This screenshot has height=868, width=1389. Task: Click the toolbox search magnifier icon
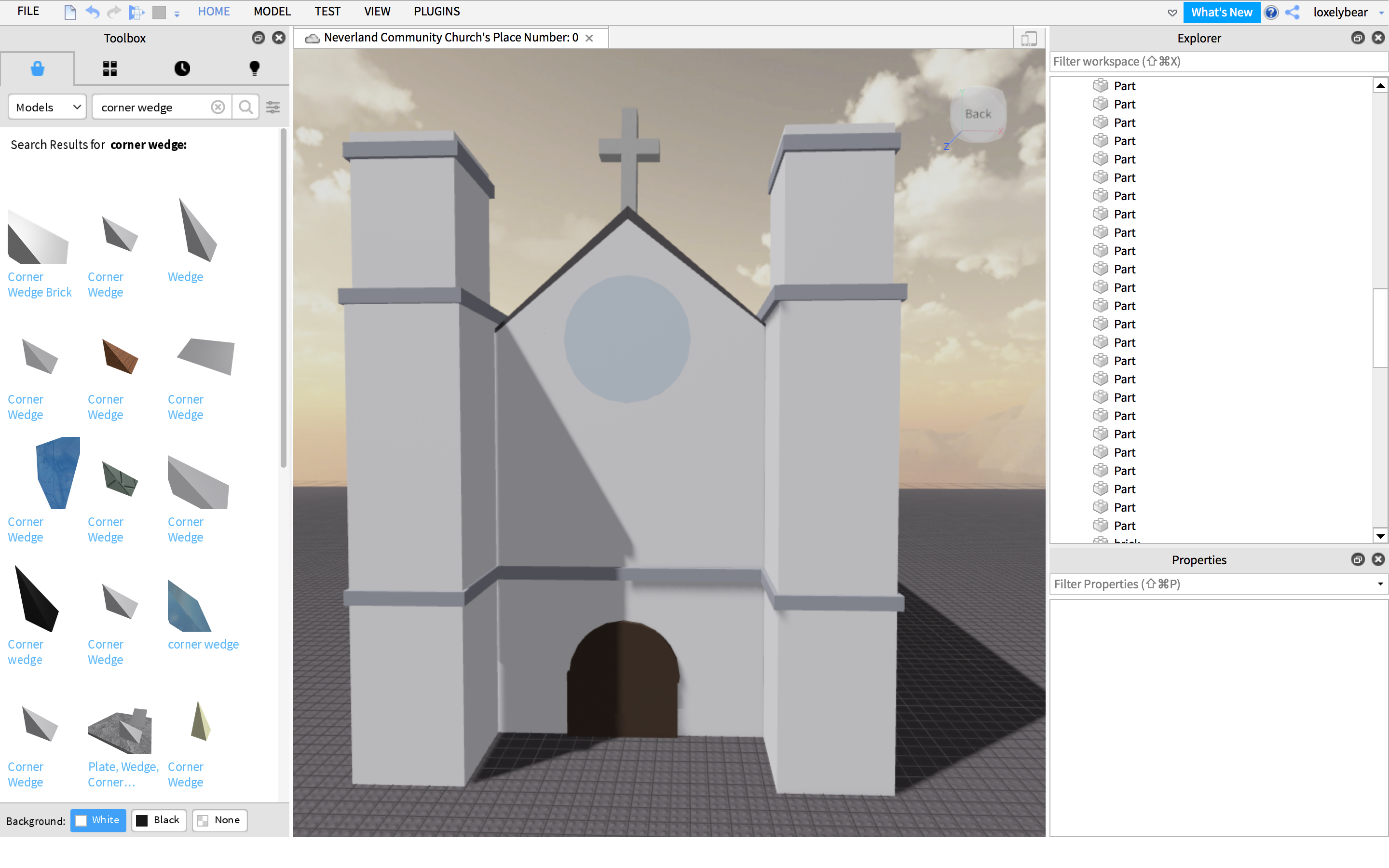tap(245, 108)
